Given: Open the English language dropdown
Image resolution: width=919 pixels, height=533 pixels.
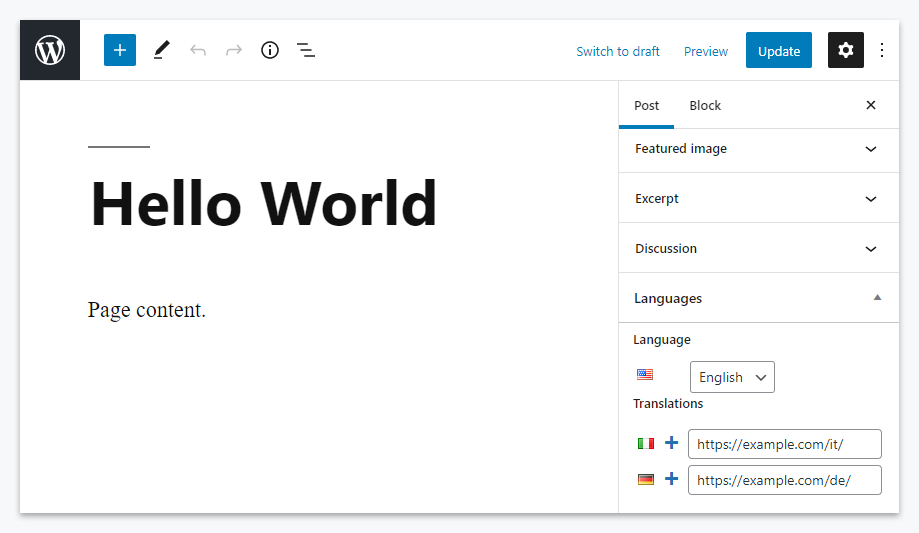Looking at the screenshot, I should pyautogui.click(x=732, y=377).
